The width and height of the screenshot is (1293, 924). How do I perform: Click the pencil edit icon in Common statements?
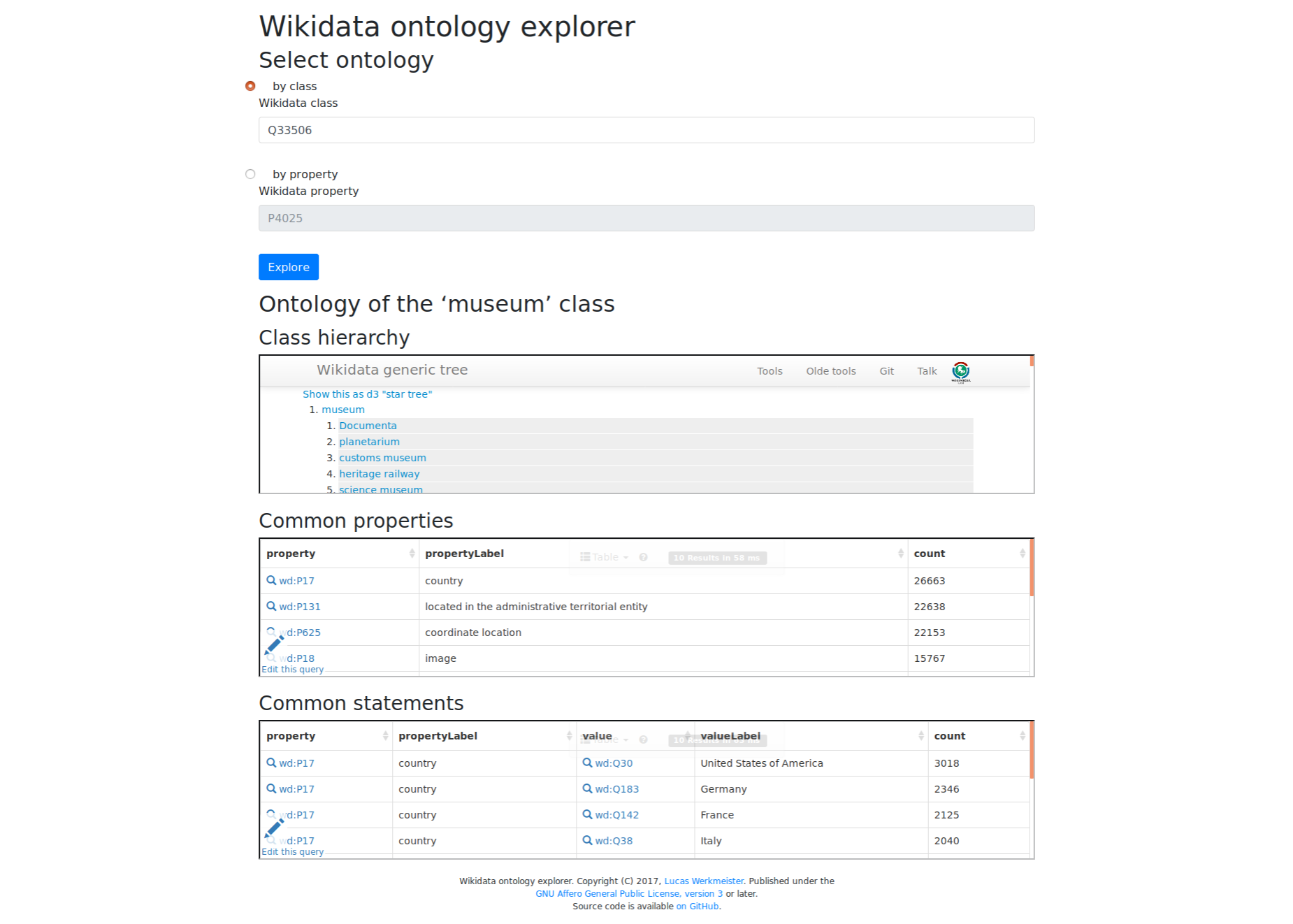click(x=274, y=827)
